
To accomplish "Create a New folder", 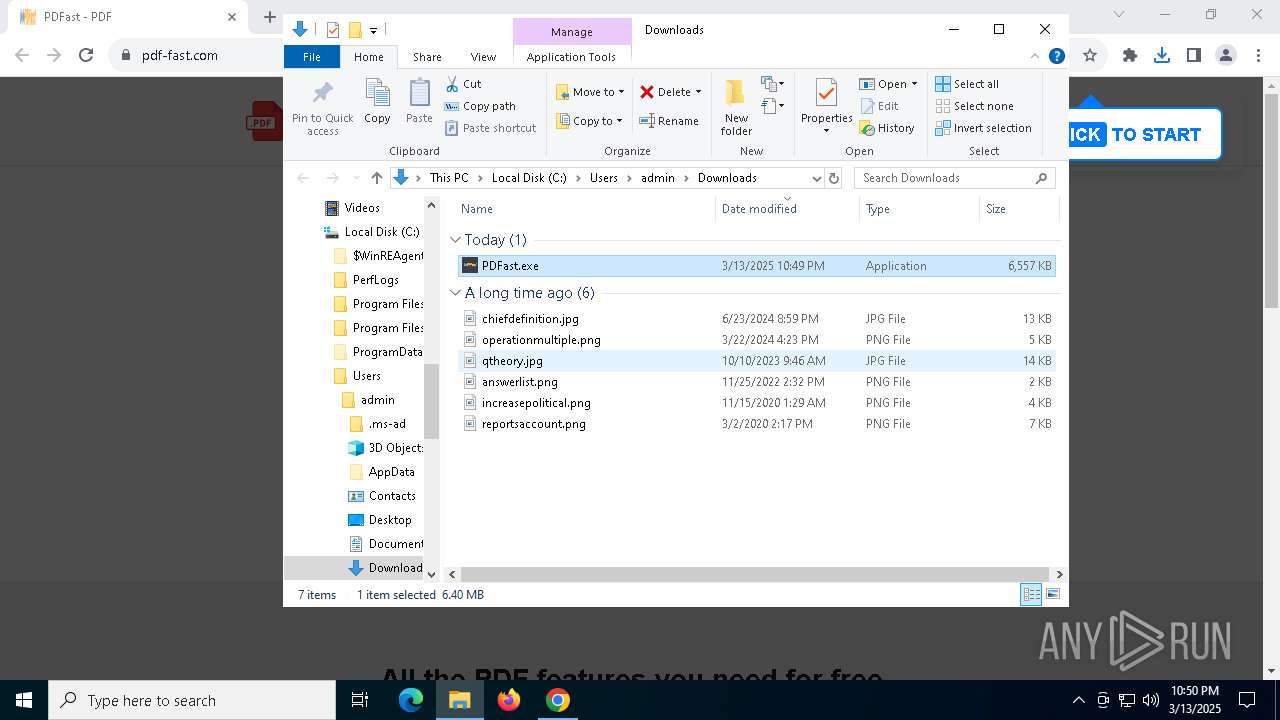I will (x=736, y=108).
